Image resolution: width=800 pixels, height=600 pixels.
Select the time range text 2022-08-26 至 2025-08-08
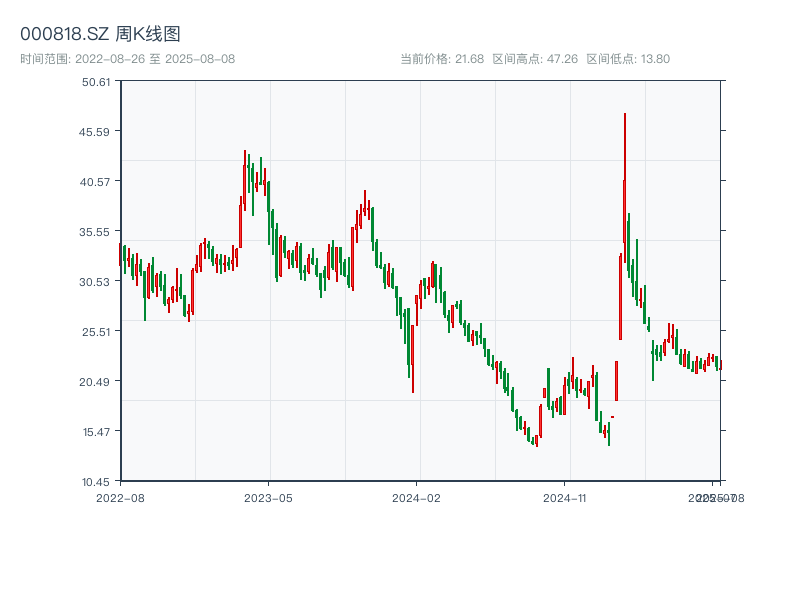point(155,59)
